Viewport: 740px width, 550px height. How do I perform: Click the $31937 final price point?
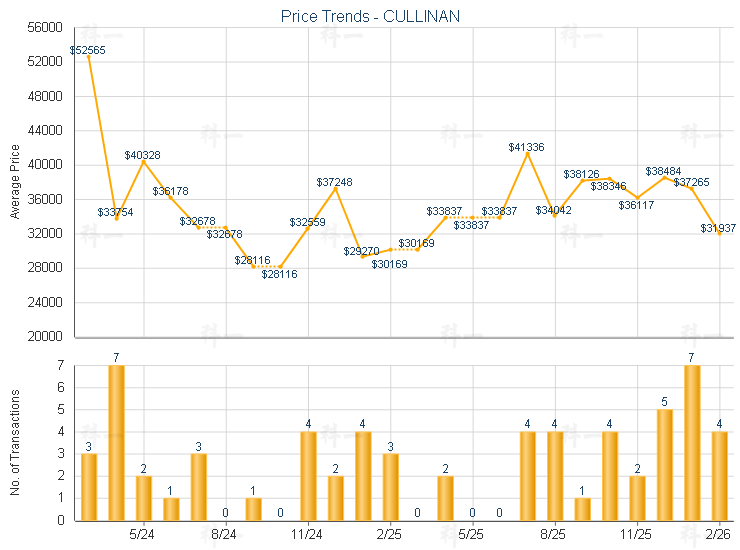(x=720, y=234)
